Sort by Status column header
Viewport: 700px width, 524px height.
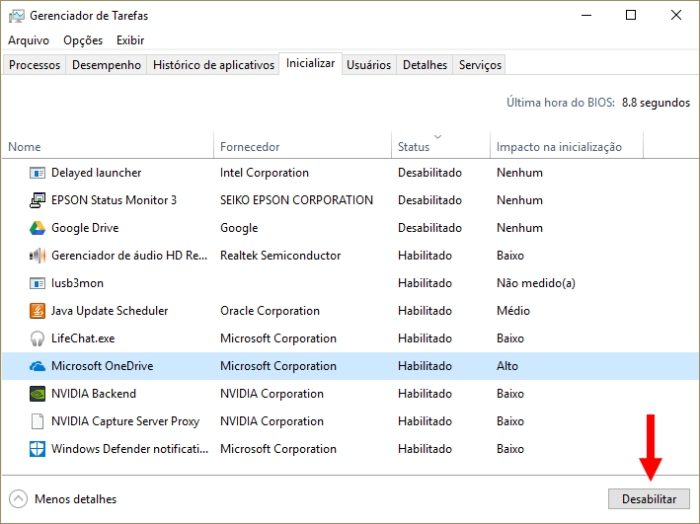click(441, 146)
